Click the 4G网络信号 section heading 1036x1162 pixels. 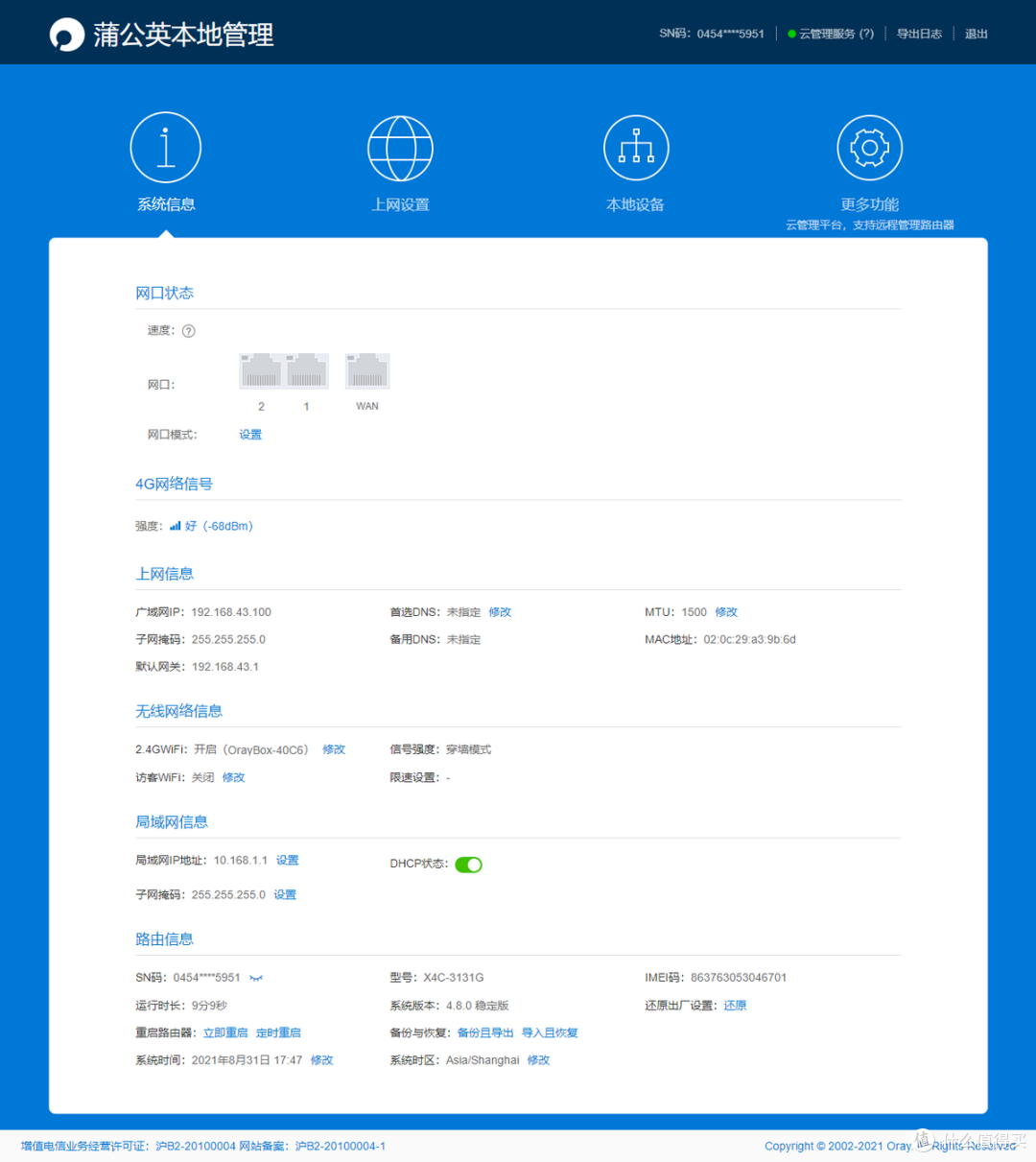point(174,484)
